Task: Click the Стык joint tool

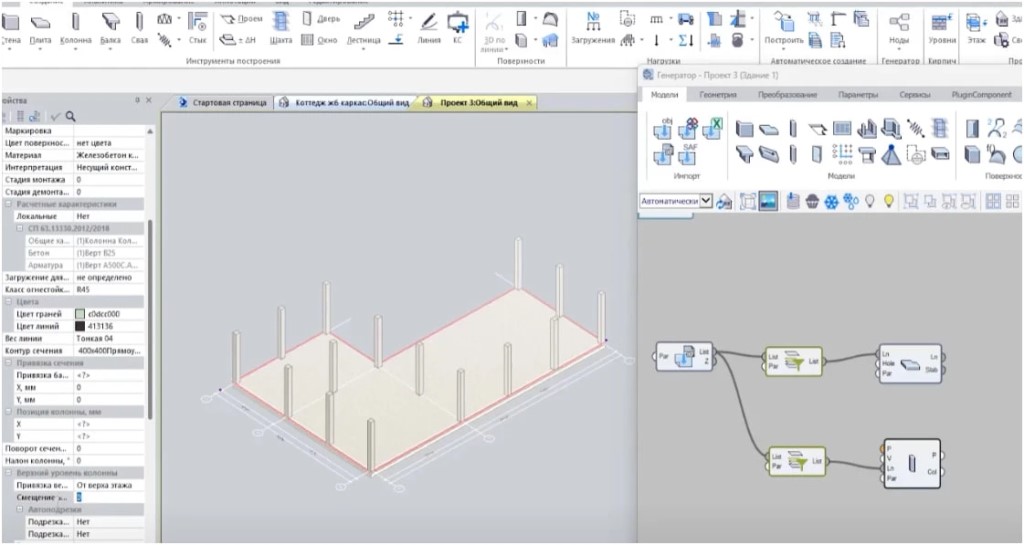Action: click(197, 29)
